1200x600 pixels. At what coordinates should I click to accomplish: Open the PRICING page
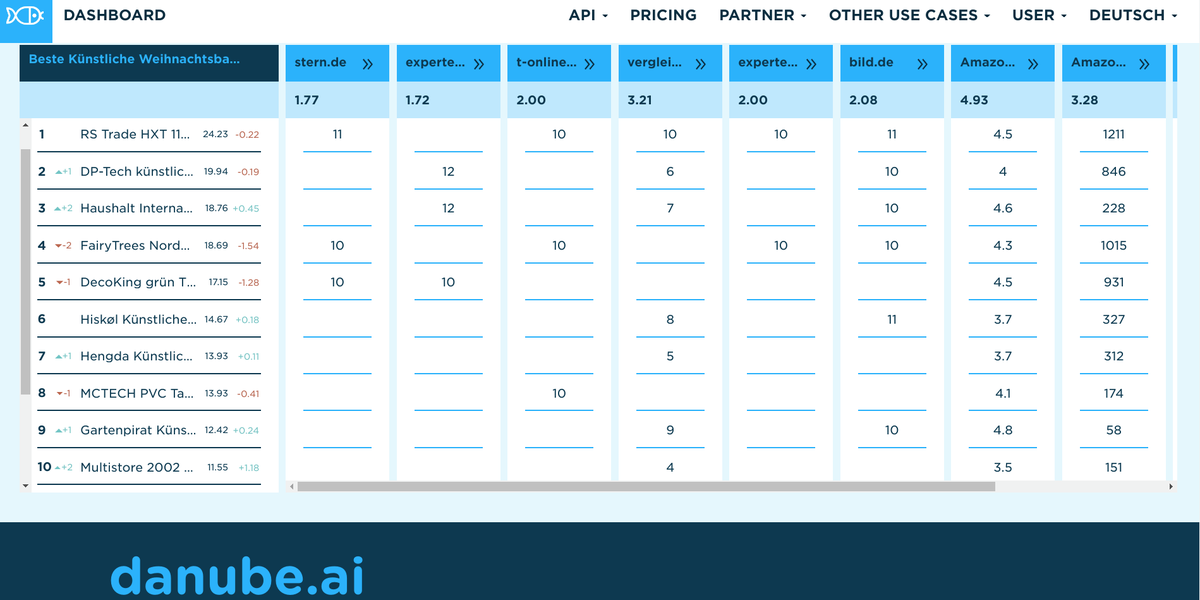coord(663,15)
